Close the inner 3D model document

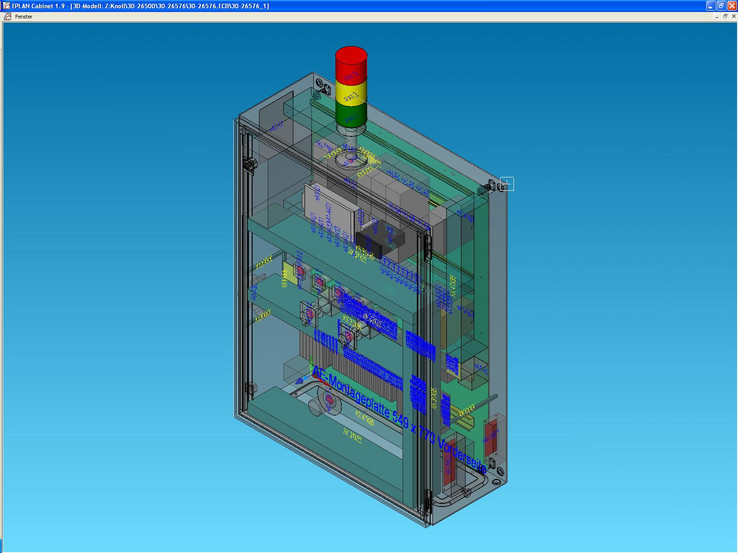(732, 17)
